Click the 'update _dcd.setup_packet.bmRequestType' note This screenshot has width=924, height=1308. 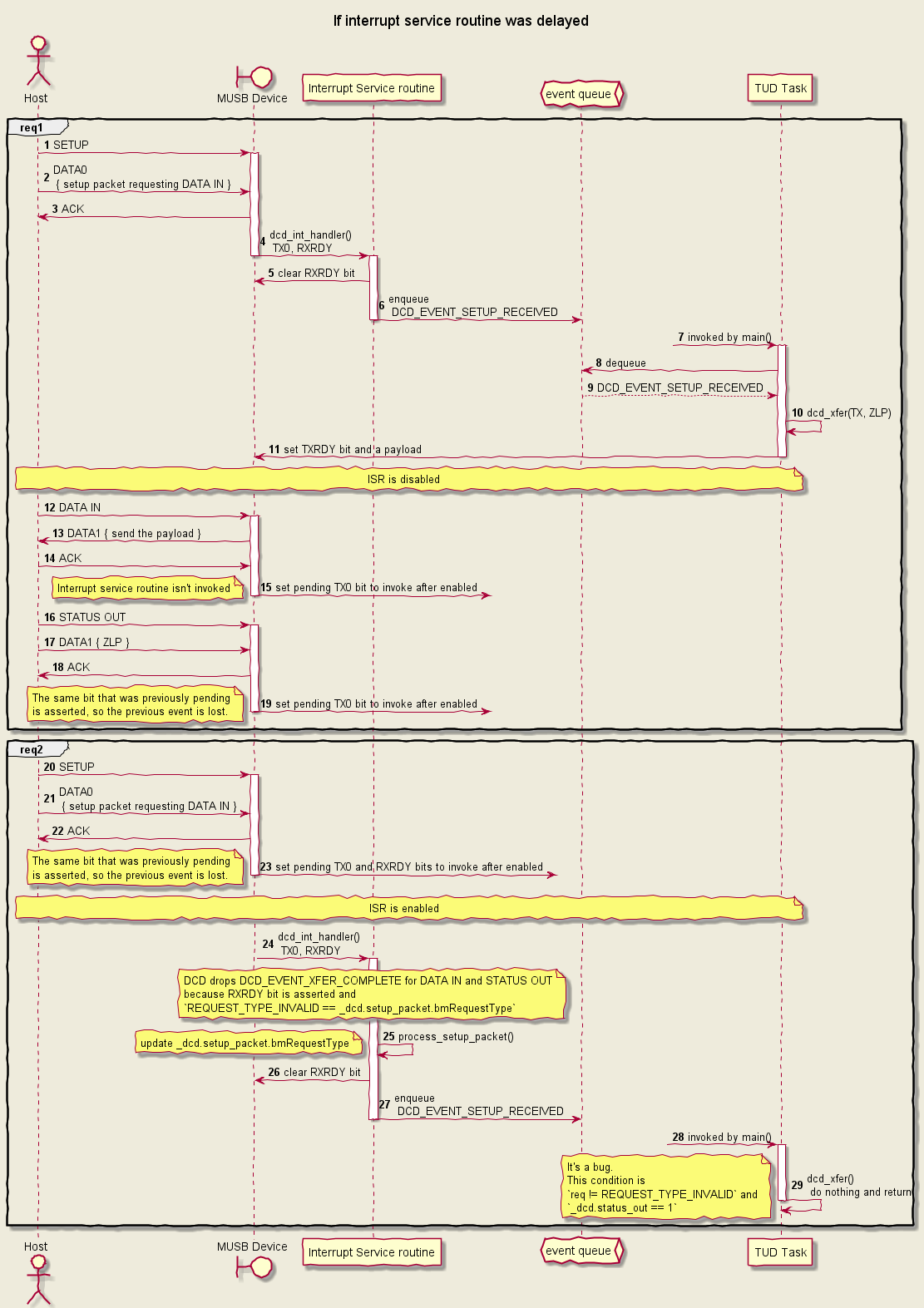(x=250, y=1043)
